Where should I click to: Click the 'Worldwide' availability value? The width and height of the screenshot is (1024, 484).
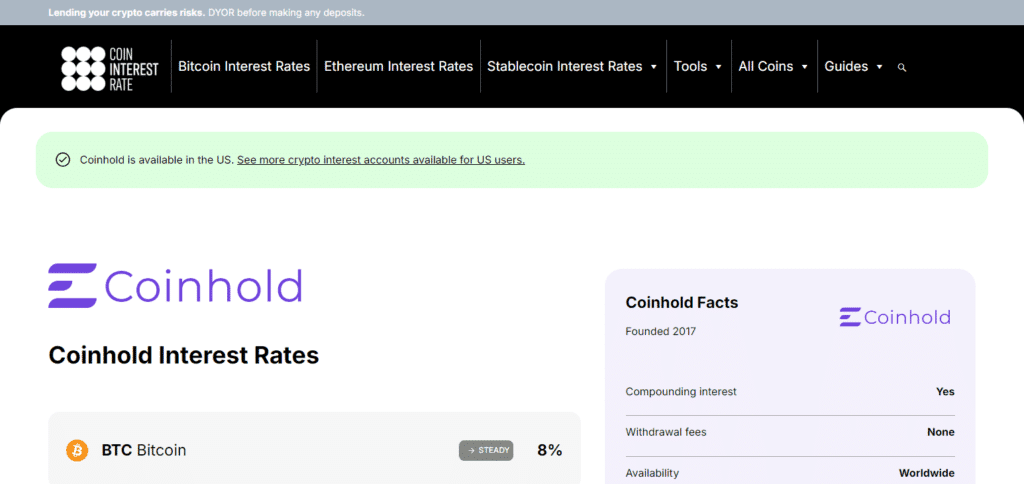click(927, 473)
